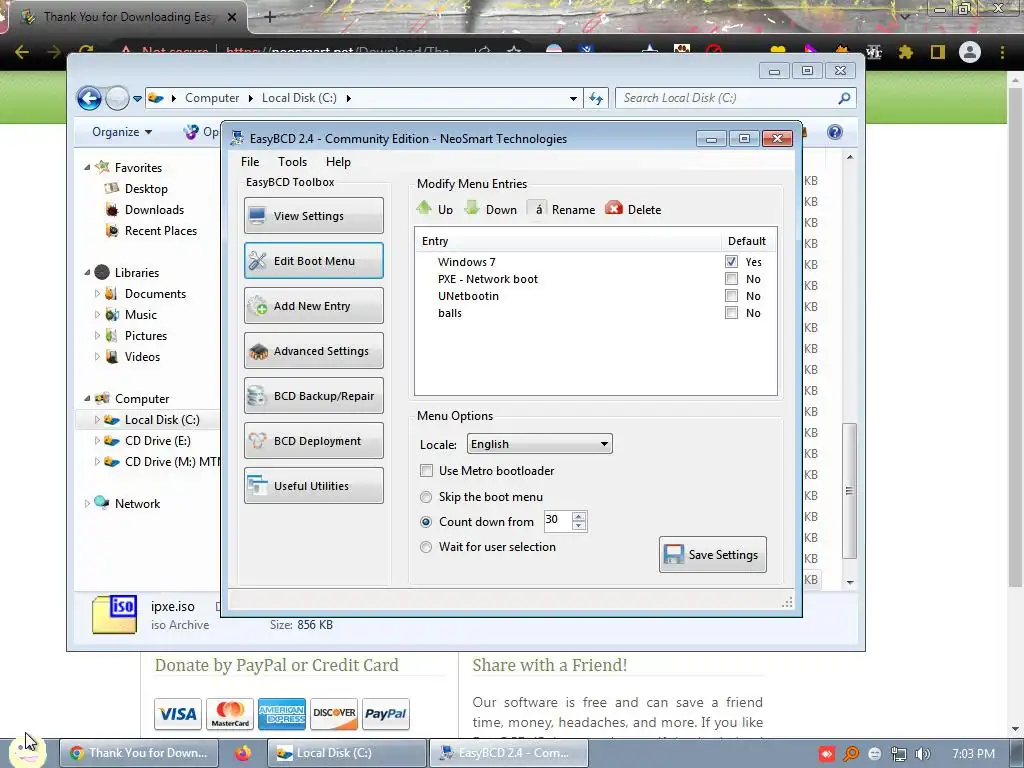Open Useful Utilities section
This screenshot has width=1024, height=768.
click(x=313, y=486)
